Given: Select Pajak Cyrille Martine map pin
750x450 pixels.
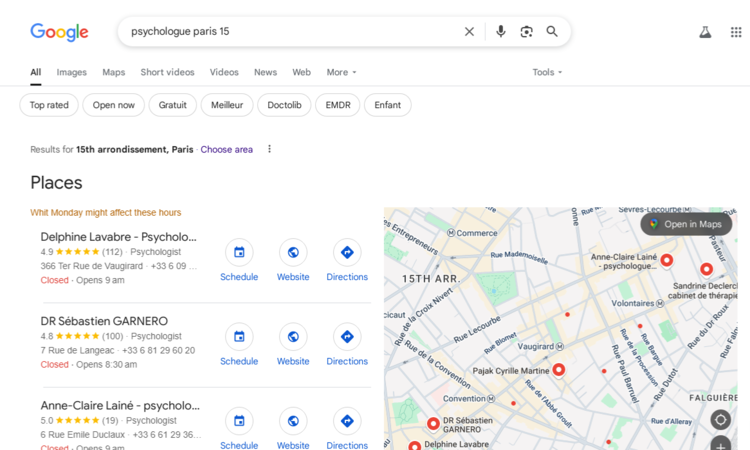Looking at the screenshot, I should pos(558,370).
